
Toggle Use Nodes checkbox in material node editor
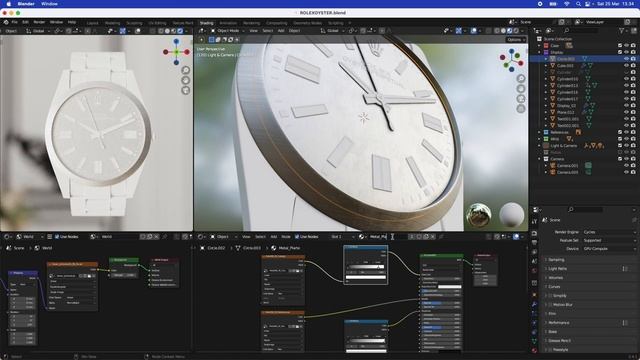tap(297, 237)
